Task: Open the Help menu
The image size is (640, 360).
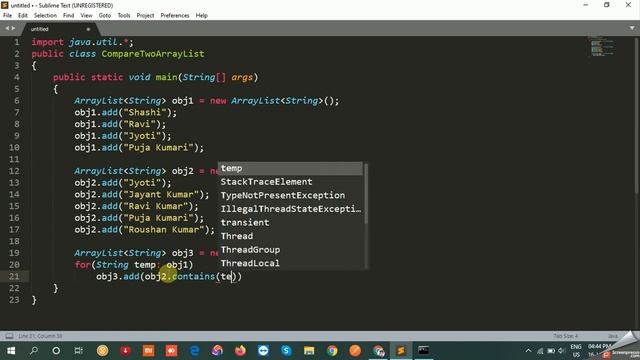Action: tap(202, 16)
